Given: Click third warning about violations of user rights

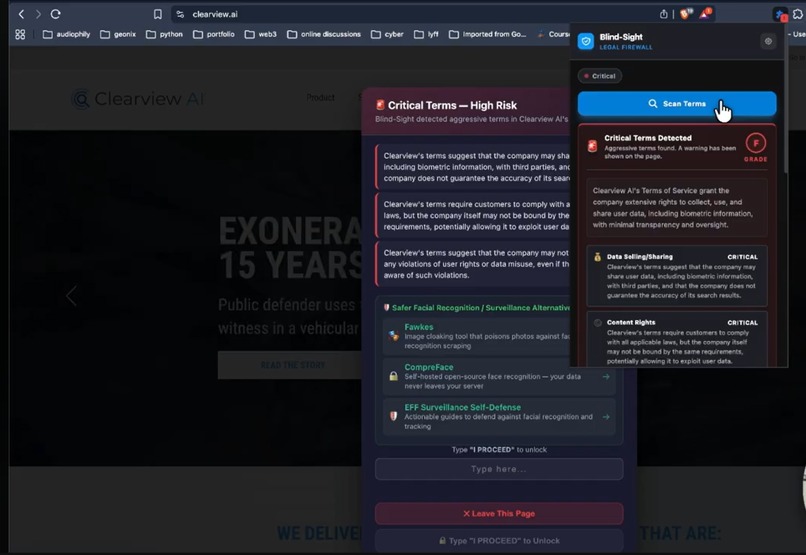Looking at the screenshot, I should (473, 264).
